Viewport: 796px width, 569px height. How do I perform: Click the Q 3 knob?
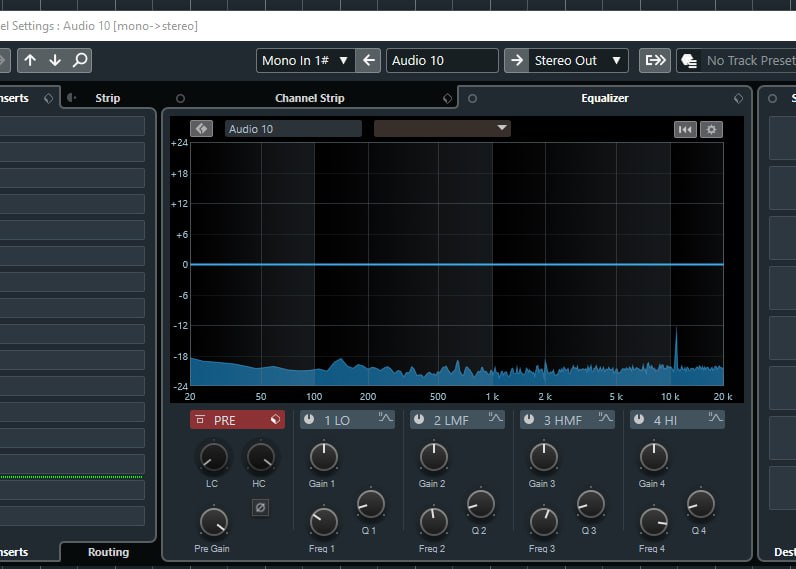tap(590, 504)
